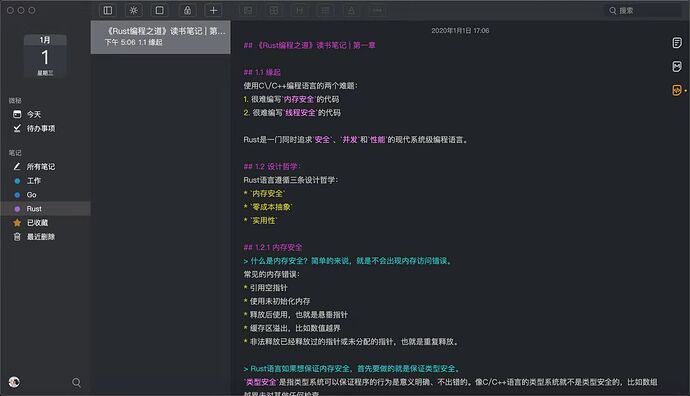Click the star icon next to 已收藏

[x=17, y=223]
